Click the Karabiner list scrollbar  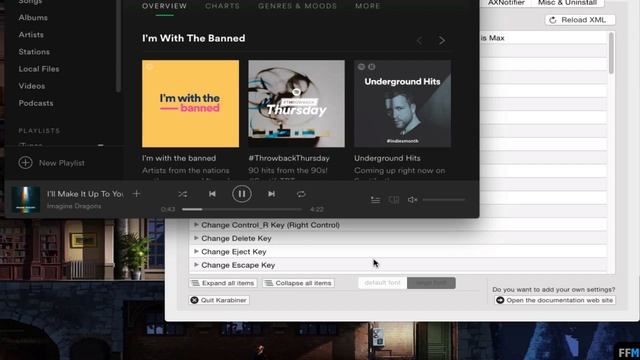[611, 53]
